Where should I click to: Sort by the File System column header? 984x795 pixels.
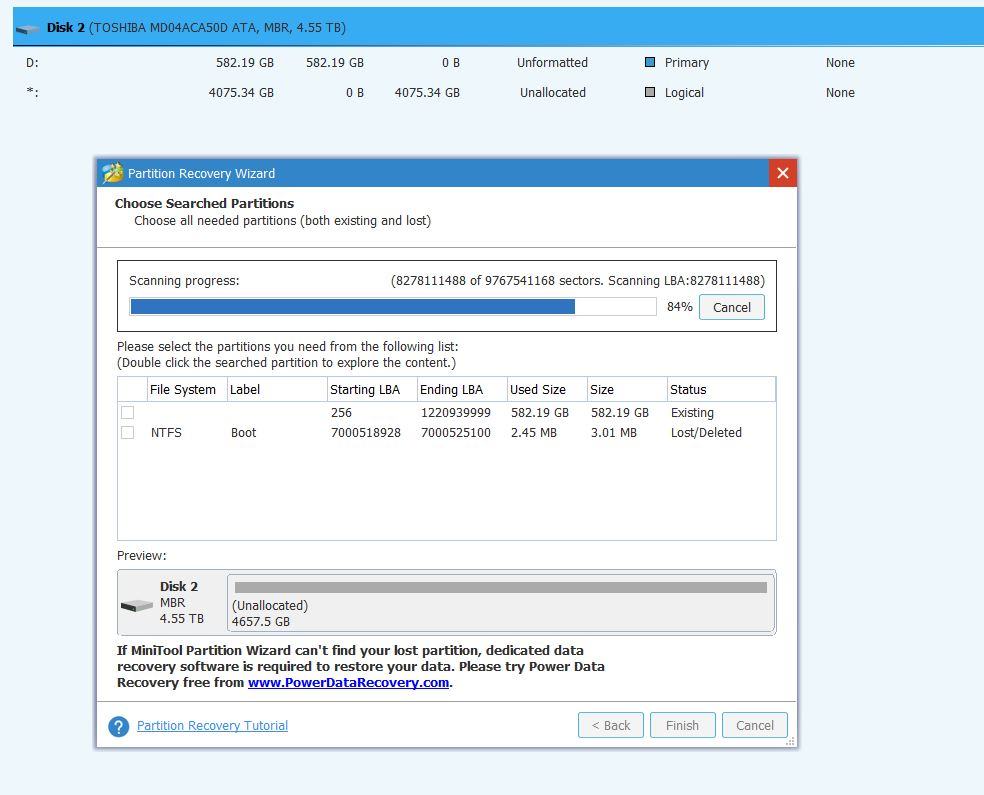pos(187,389)
